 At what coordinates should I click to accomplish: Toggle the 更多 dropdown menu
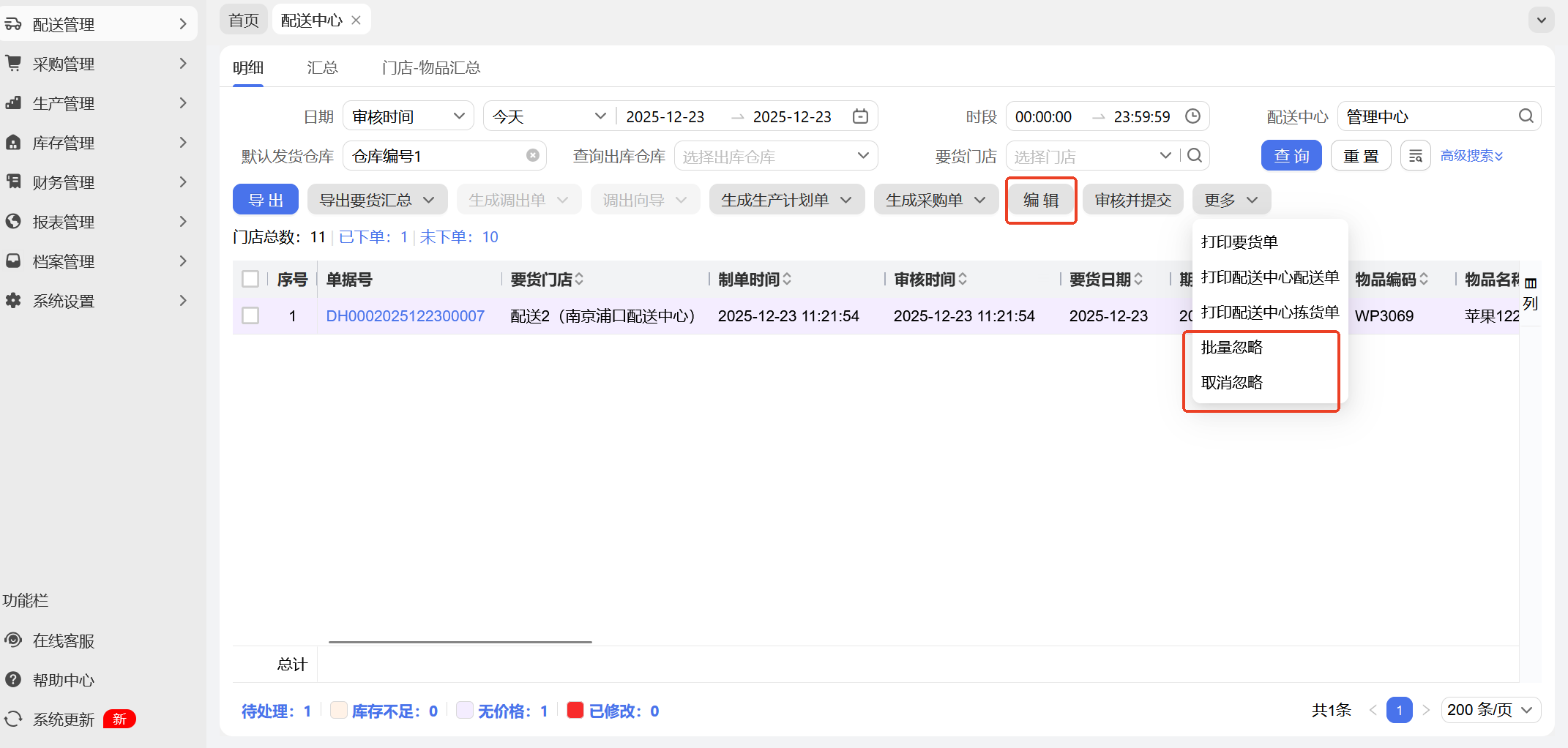tap(1231, 200)
